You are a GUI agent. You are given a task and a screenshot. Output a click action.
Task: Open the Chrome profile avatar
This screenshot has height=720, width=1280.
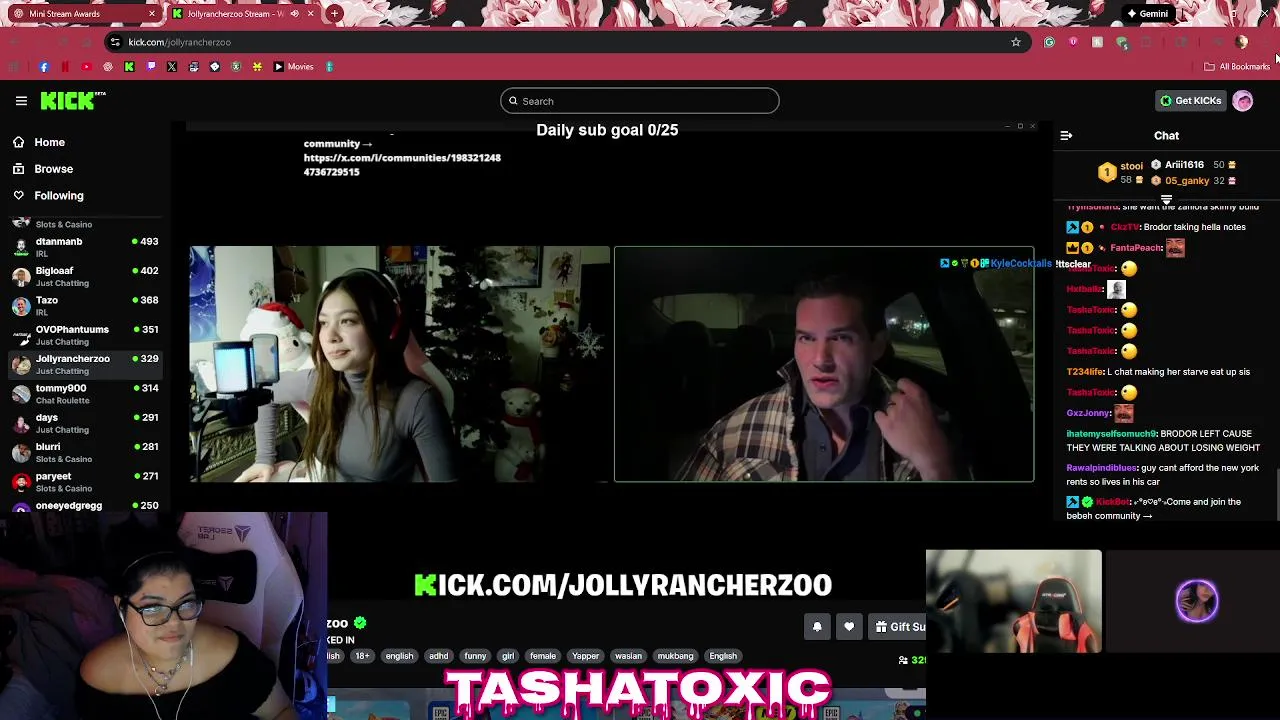[1242, 42]
